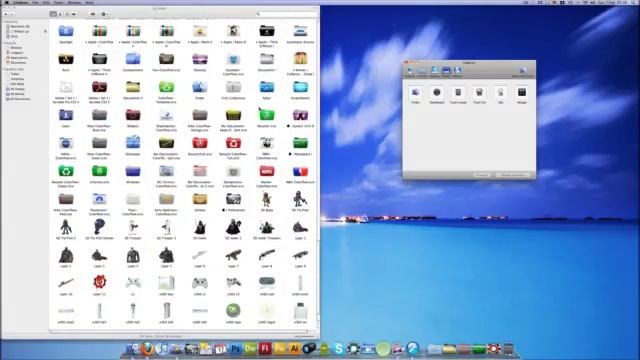Select the black Burn folder icon
Screen dimensions: 640x360
coord(66,60)
